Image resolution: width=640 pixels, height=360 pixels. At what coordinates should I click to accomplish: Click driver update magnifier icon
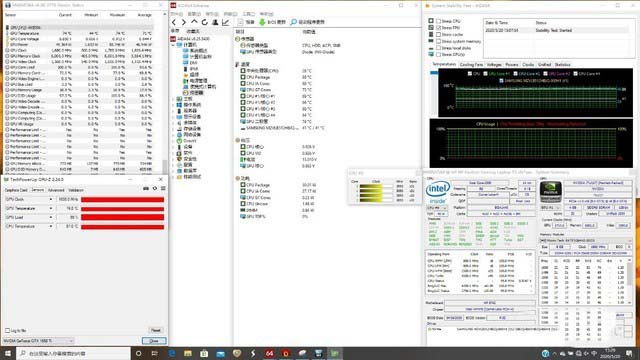click(293, 22)
